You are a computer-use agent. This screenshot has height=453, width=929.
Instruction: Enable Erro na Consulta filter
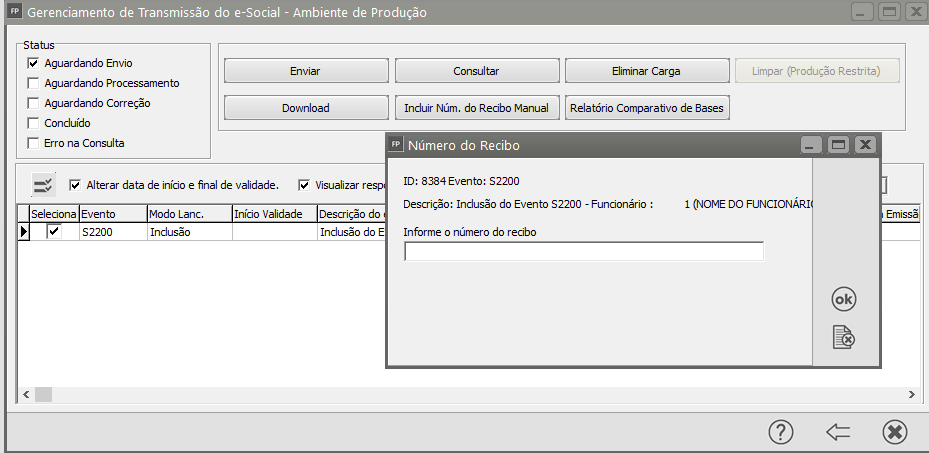tap(33, 143)
